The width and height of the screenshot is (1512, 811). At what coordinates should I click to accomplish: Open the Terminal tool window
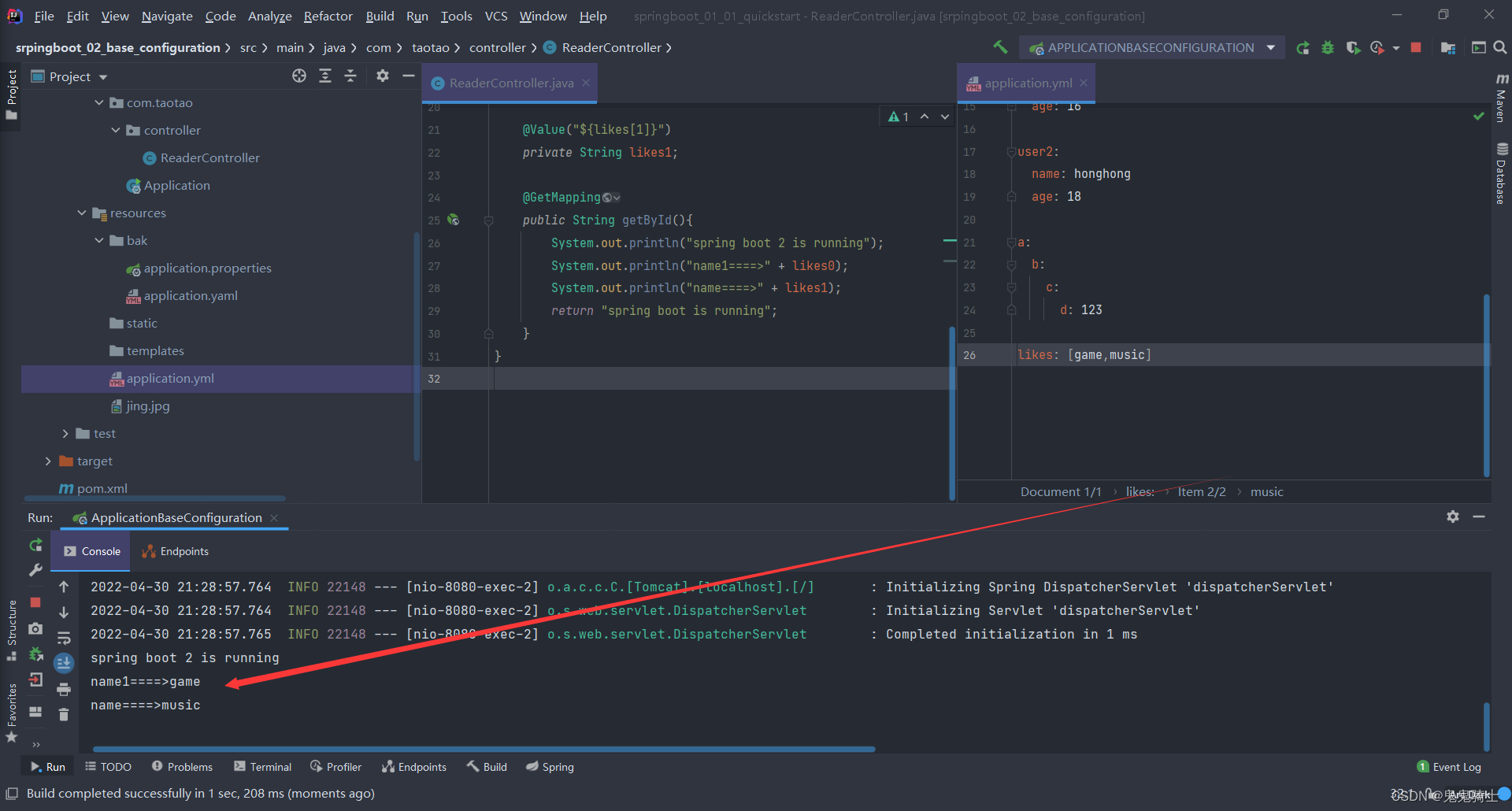263,767
